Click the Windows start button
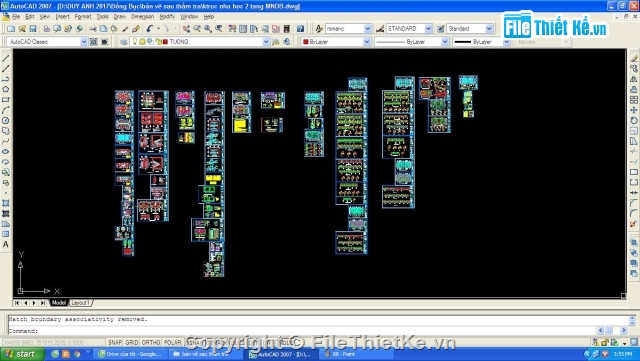Screen dimensions: 640x361 pos(22,354)
